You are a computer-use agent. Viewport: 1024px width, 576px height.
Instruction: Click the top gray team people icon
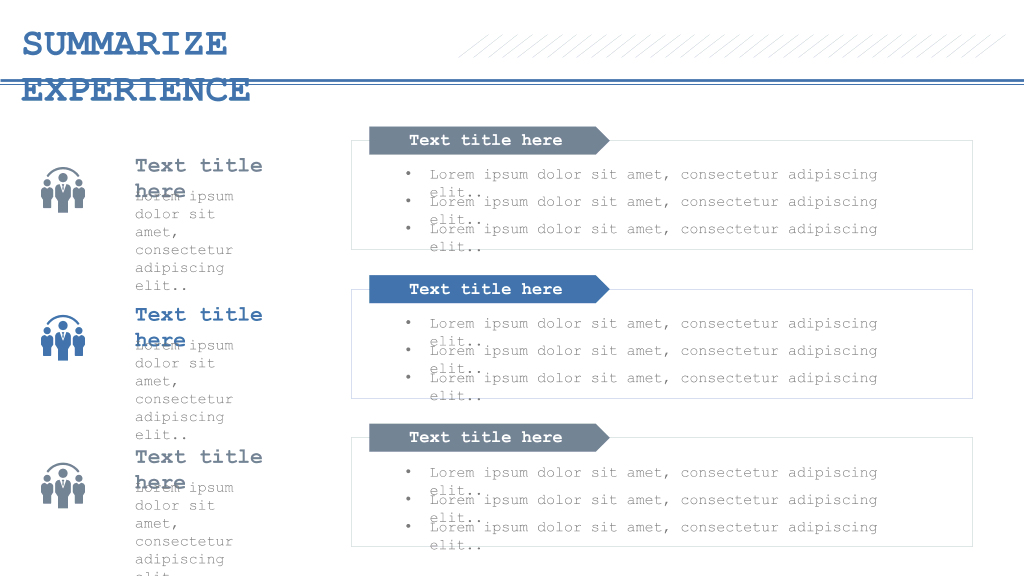pyautogui.click(x=63, y=190)
